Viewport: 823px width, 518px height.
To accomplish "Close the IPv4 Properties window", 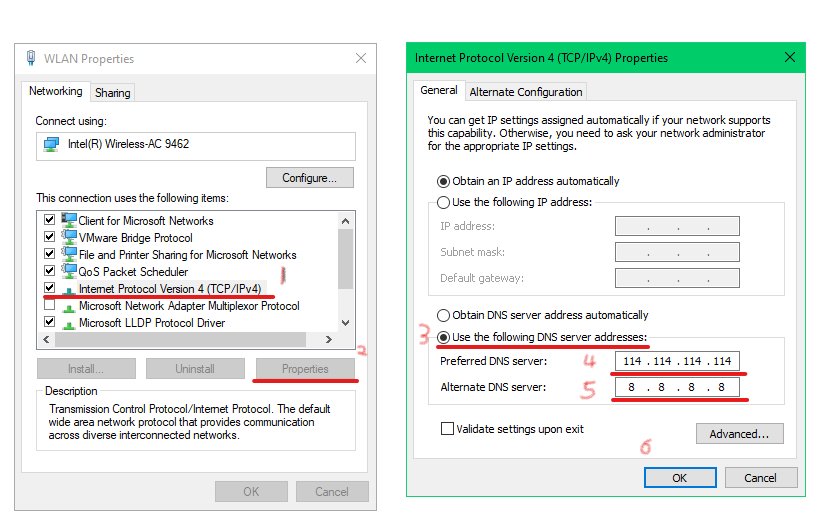I will tap(790, 57).
